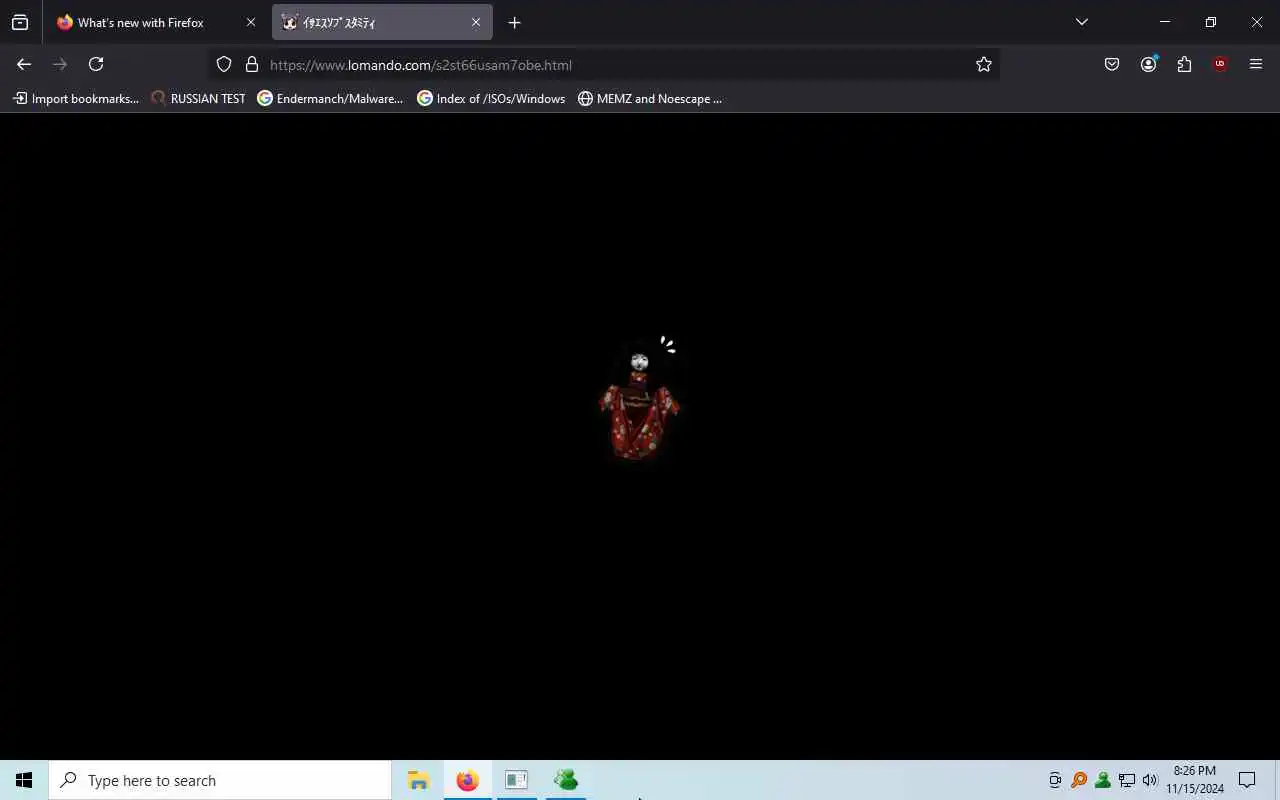Open the notification center icon
1280x800 pixels.
pyautogui.click(x=1247, y=780)
